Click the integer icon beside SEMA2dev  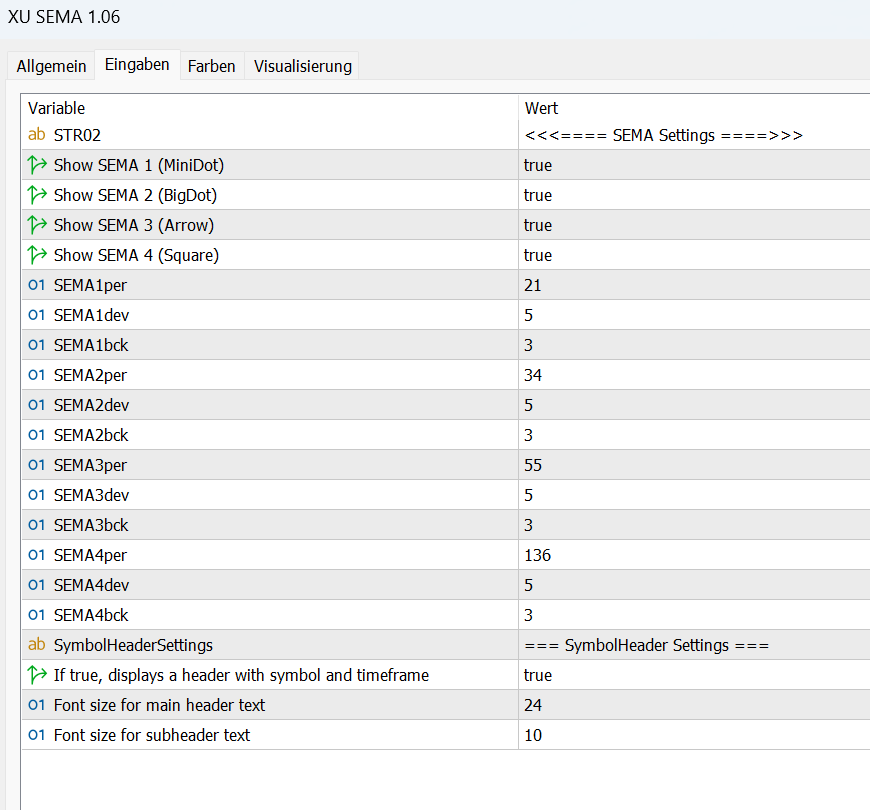click(x=37, y=405)
